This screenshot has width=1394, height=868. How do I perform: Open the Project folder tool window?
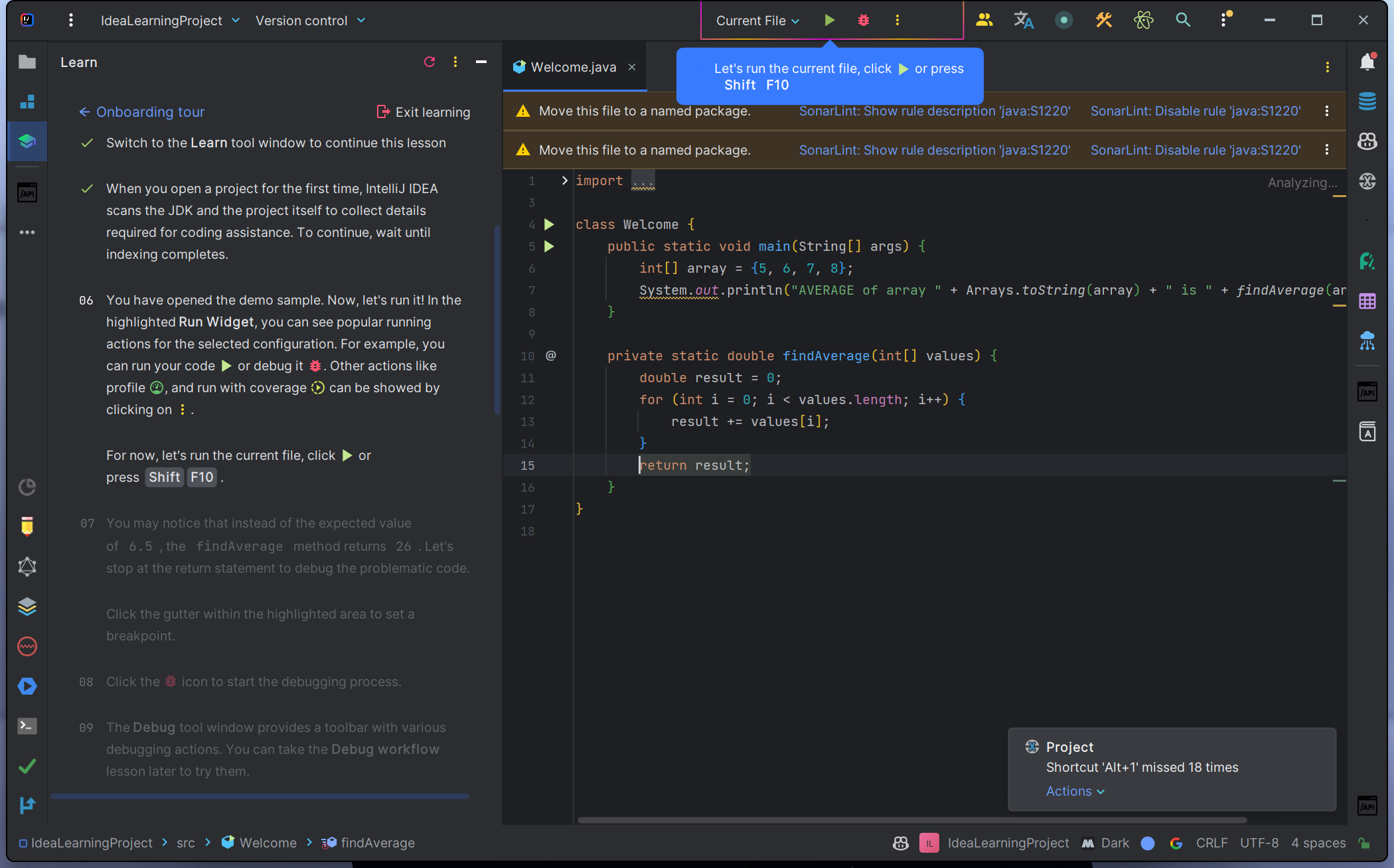(x=27, y=62)
